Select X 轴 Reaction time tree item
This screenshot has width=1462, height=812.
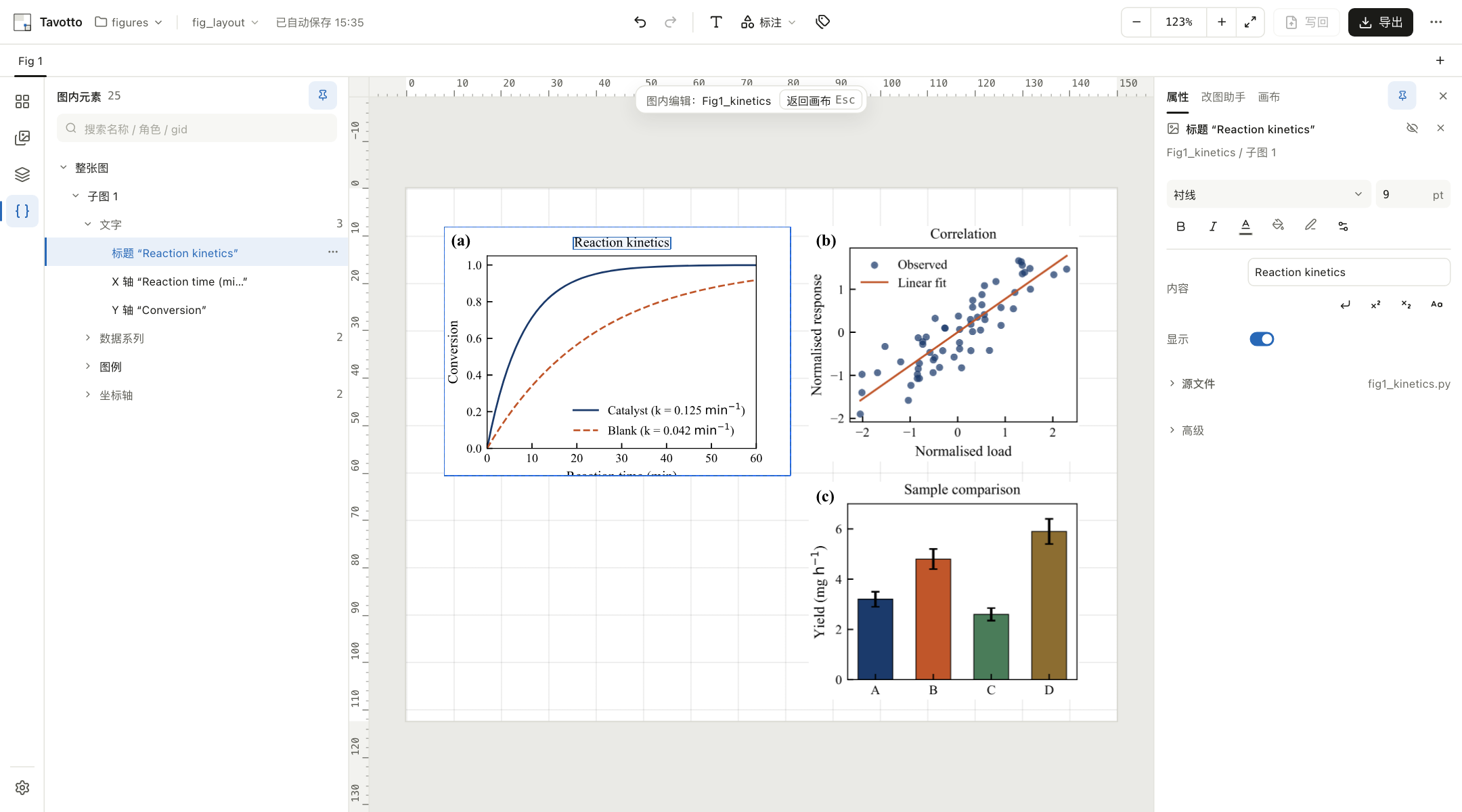196,281
